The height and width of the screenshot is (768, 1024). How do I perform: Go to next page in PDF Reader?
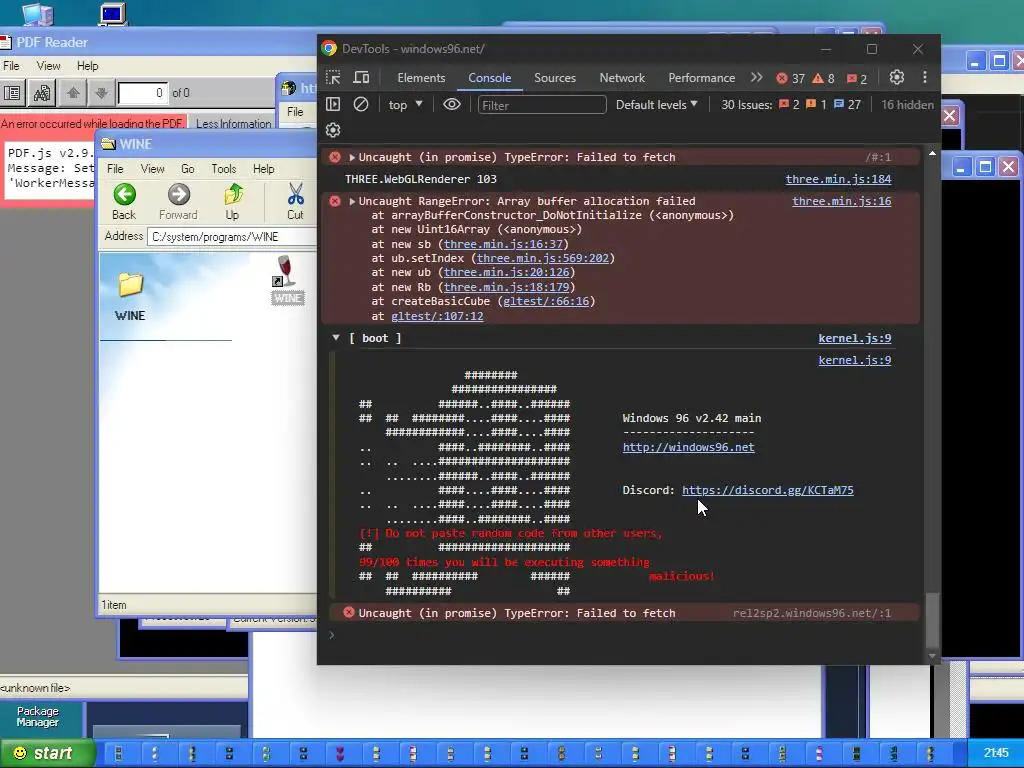(101, 93)
